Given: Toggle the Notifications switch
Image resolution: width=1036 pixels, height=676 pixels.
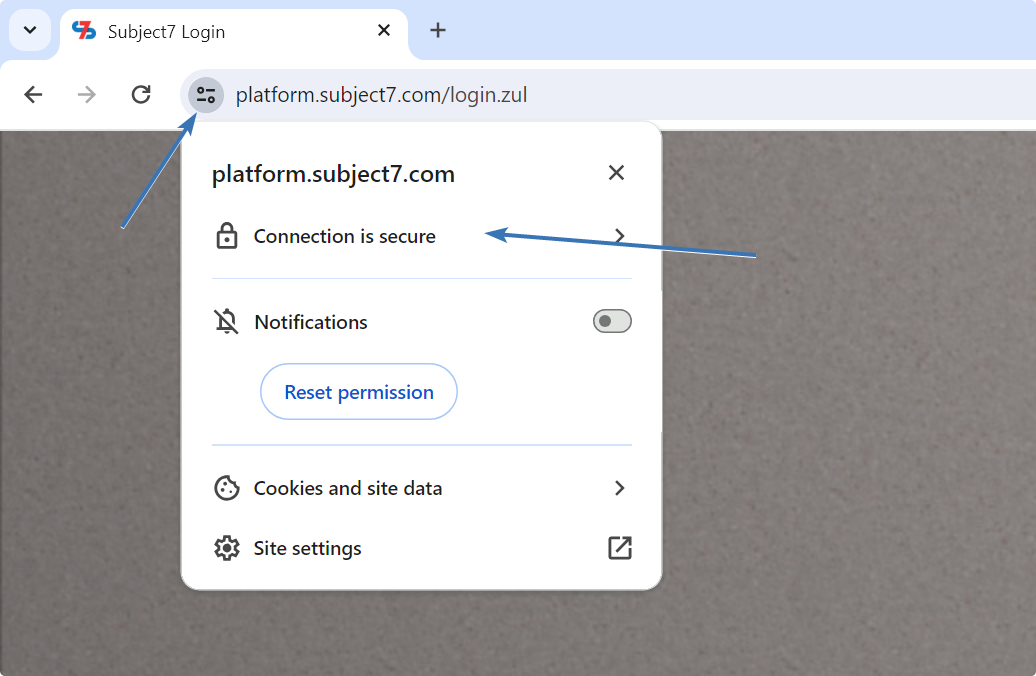Looking at the screenshot, I should [x=612, y=321].
